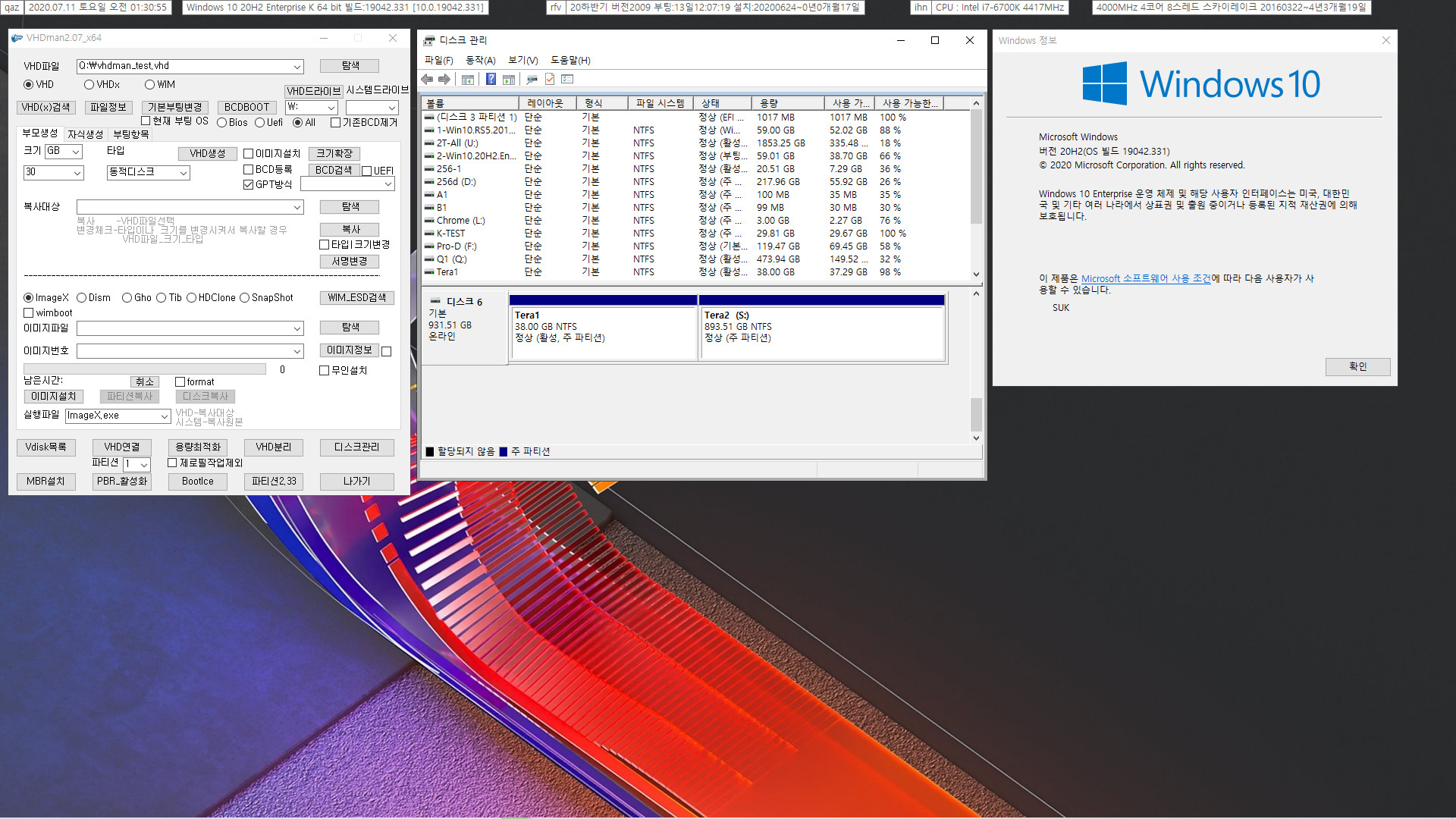This screenshot has width=1456, height=819.
Task: Enable the 제로필작업제외 checkbox
Action: (172, 463)
